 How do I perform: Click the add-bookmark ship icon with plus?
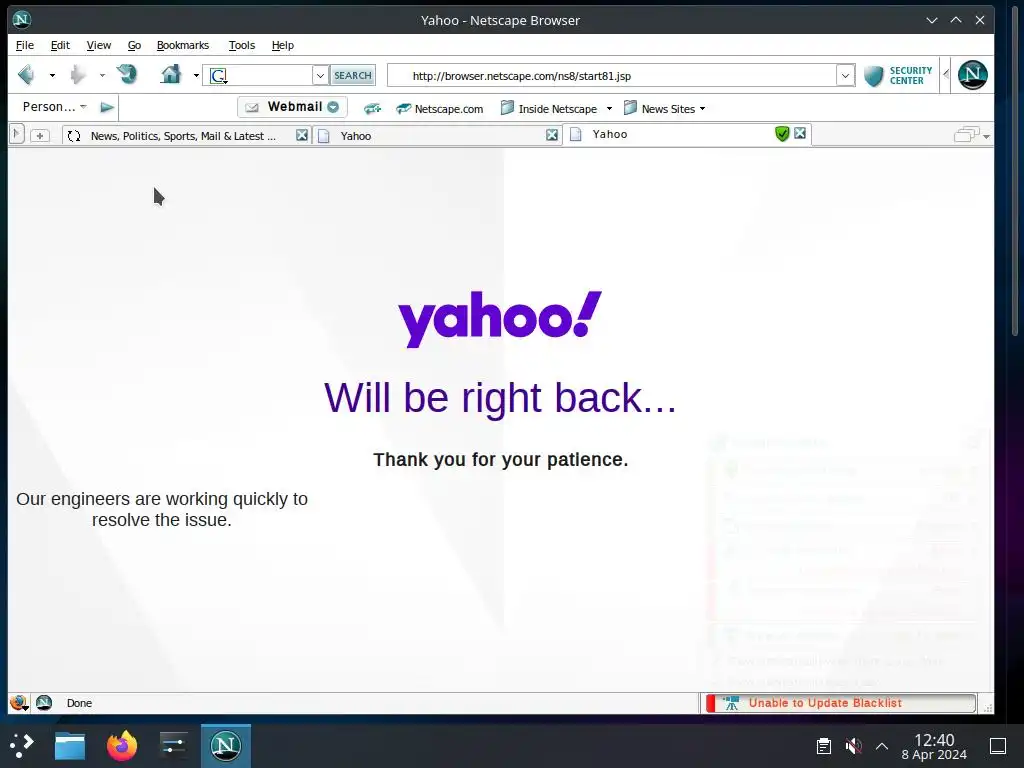372,108
